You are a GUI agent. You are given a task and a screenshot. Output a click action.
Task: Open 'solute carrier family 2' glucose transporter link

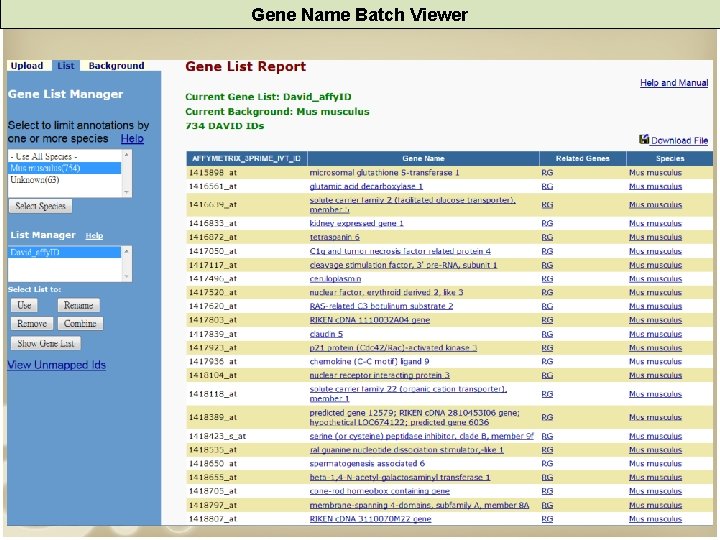[x=412, y=205]
